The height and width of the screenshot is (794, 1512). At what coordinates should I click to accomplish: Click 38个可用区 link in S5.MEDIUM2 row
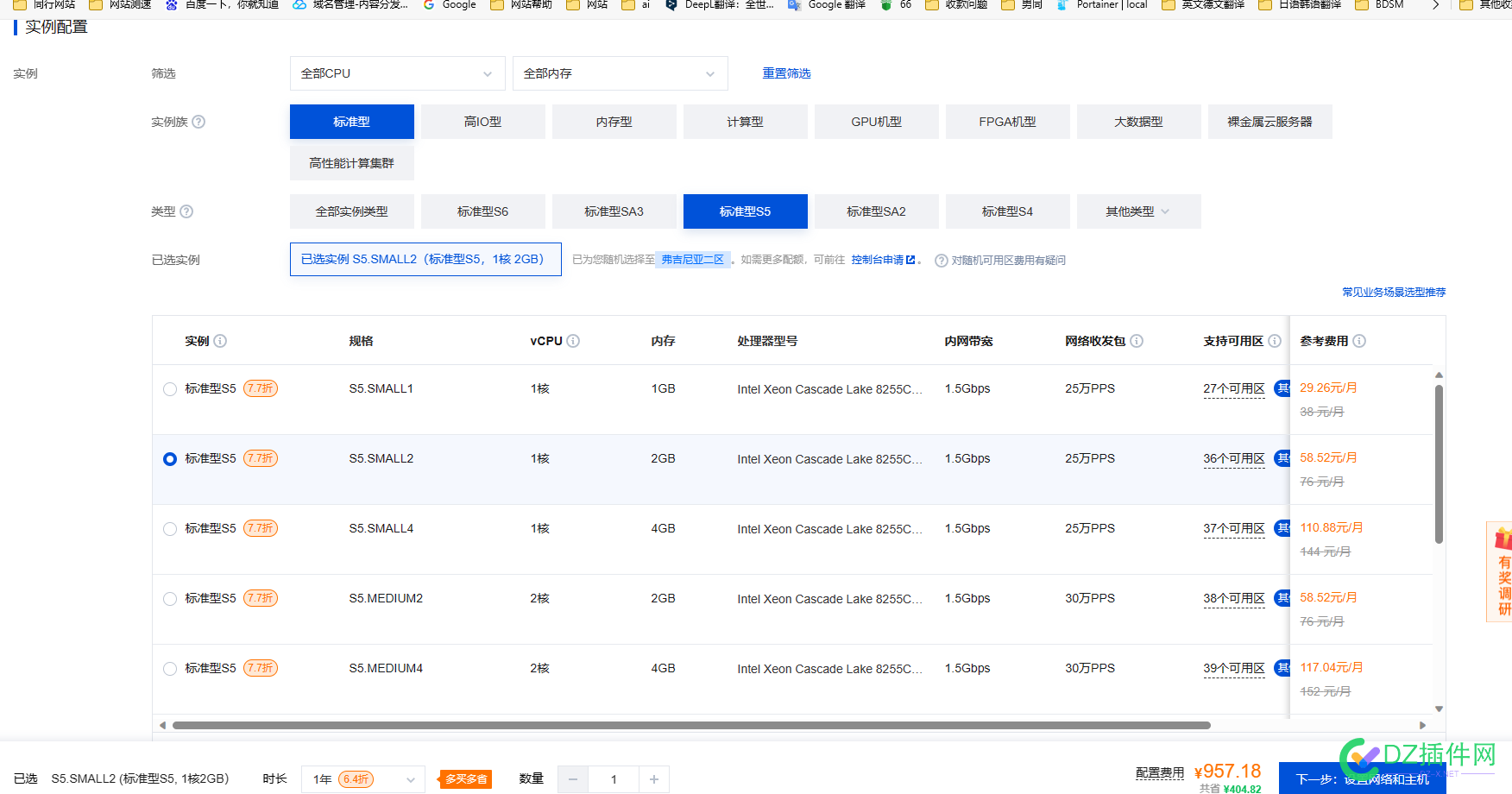click(1234, 598)
